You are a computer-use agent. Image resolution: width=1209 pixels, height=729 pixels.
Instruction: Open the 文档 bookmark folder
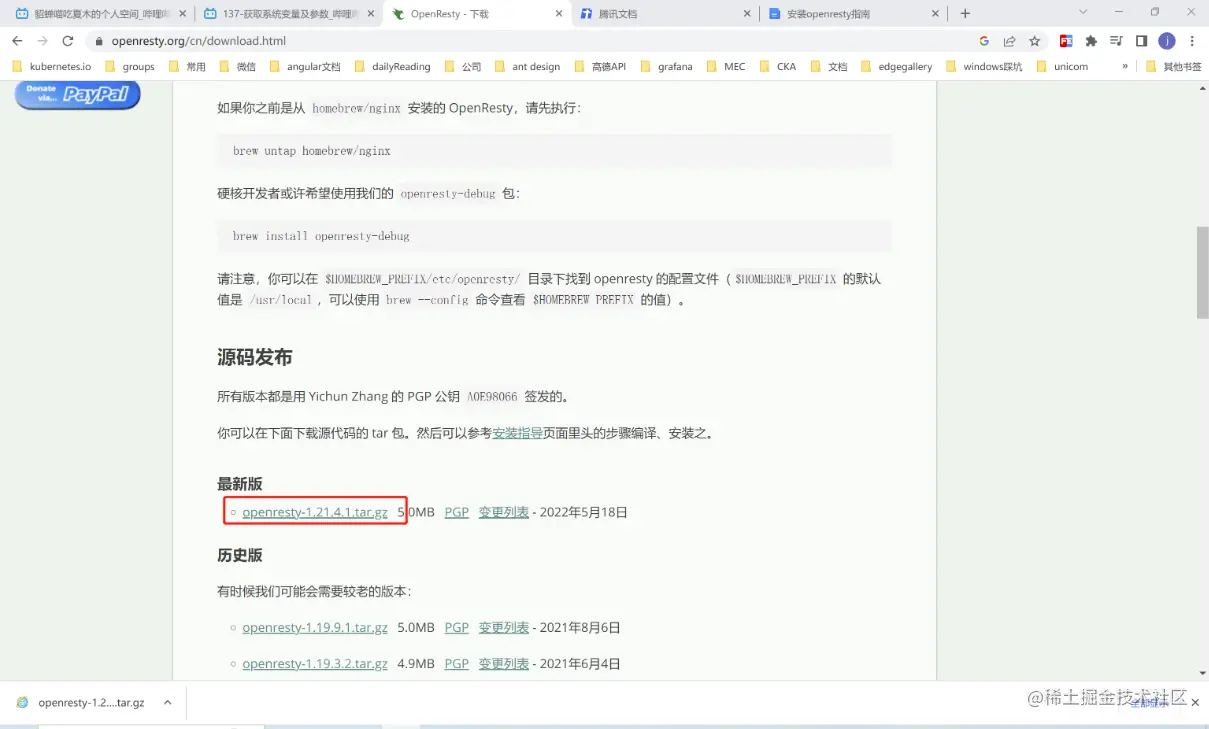[x=828, y=66]
